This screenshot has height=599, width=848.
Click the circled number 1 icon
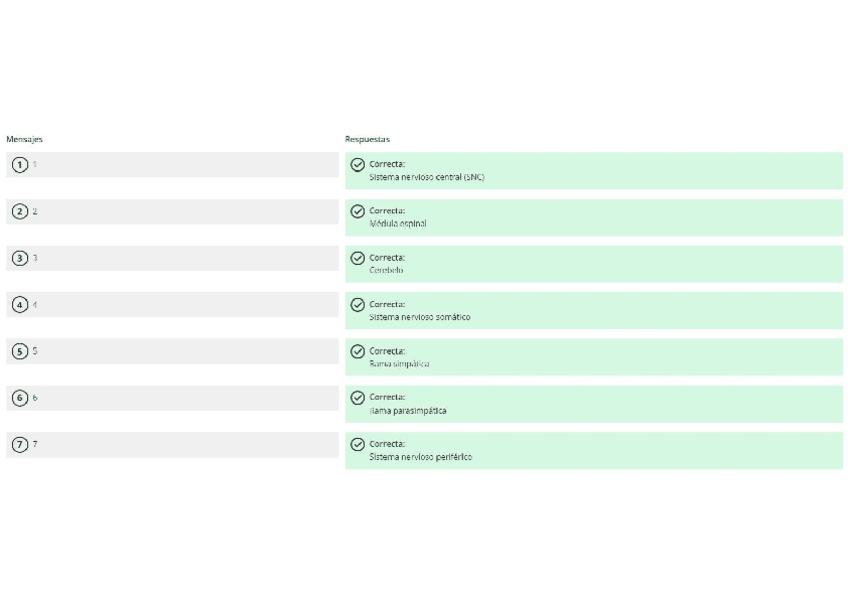pyautogui.click(x=19, y=165)
